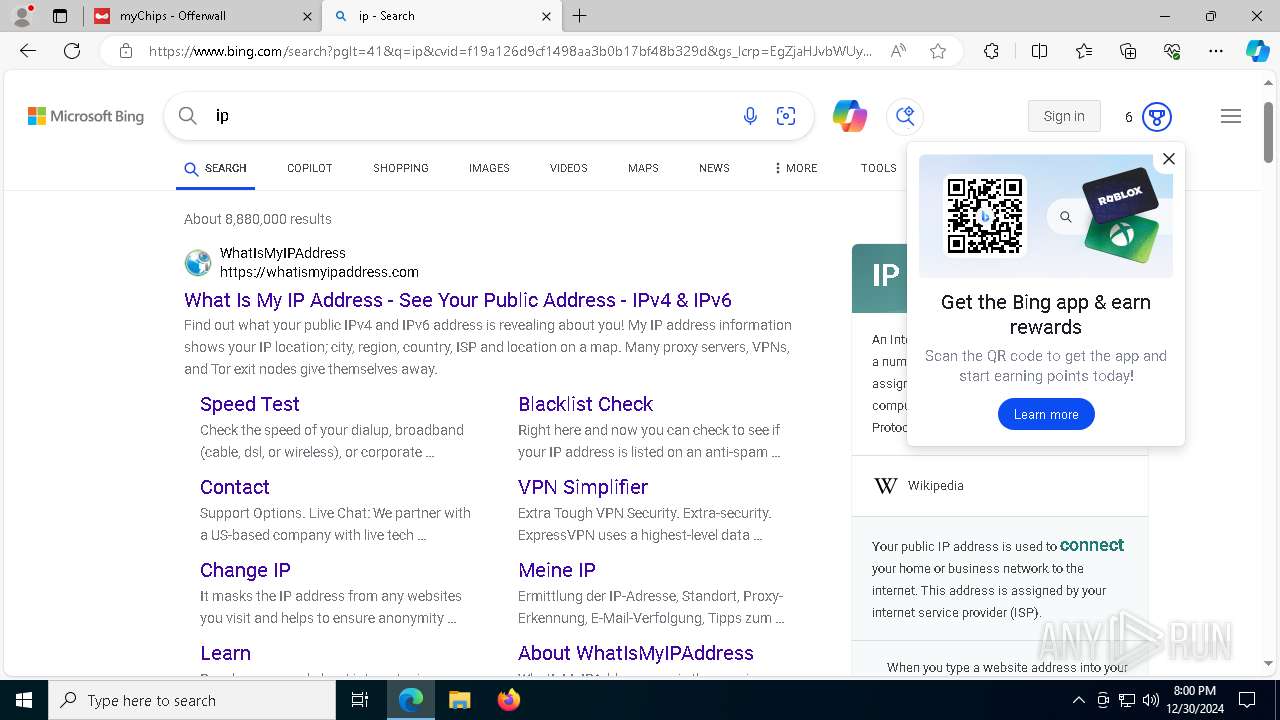
Task: Close the myChips - Offerwall tab
Action: [307, 16]
